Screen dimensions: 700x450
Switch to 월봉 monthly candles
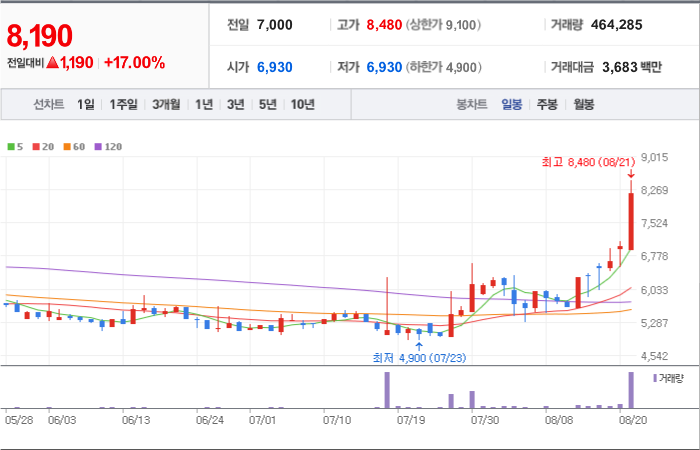point(583,105)
